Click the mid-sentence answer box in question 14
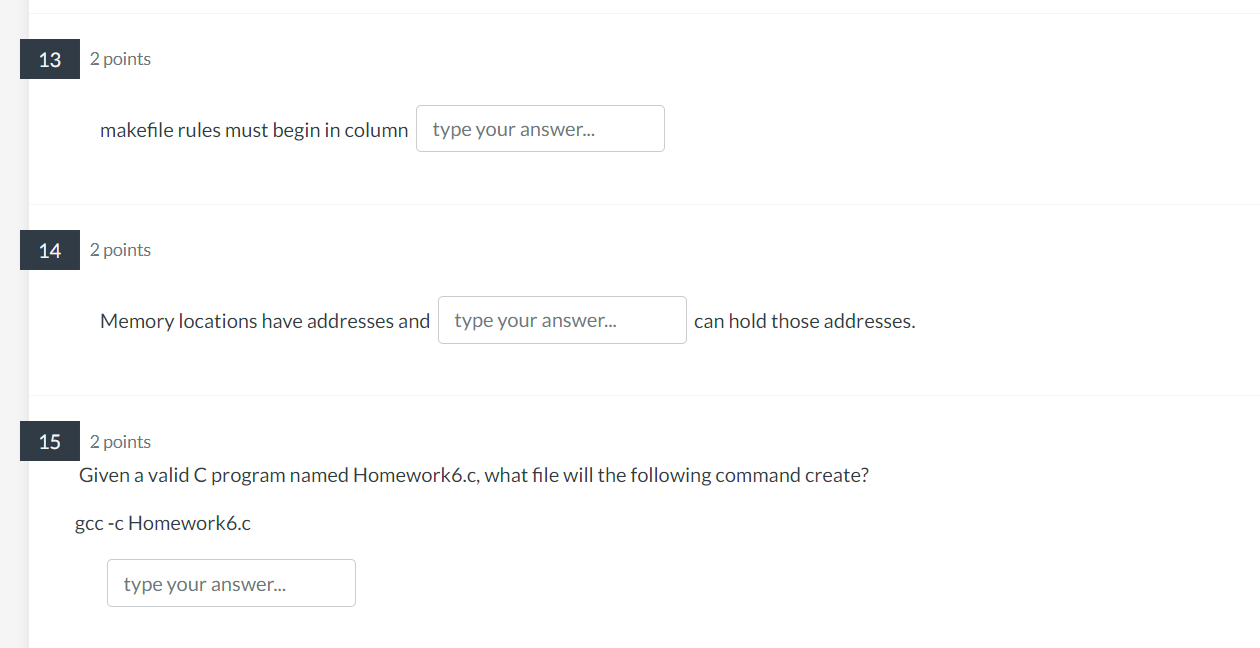1260x648 pixels. tap(562, 319)
